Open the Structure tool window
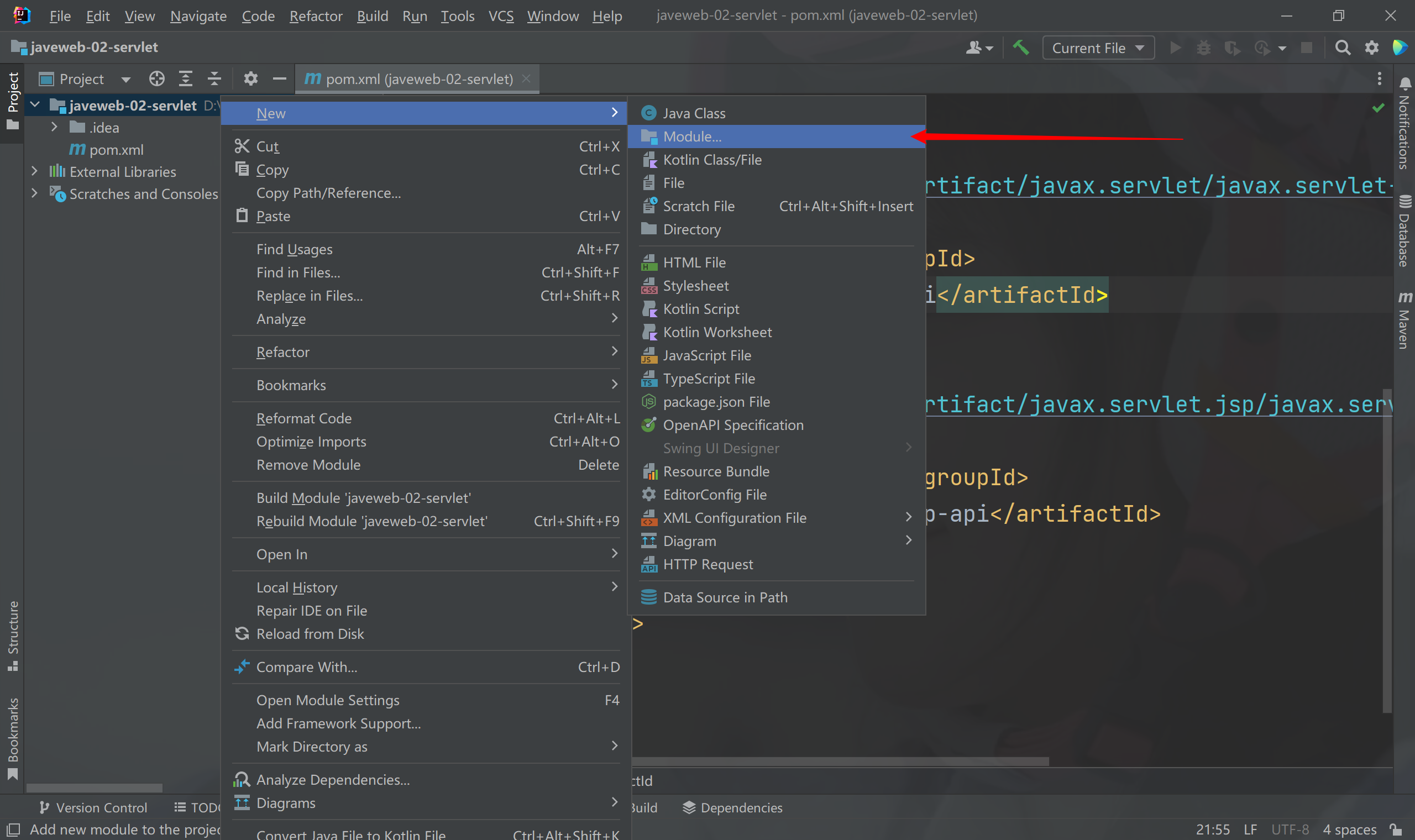Screen dimensions: 1415x840 [x=13, y=636]
